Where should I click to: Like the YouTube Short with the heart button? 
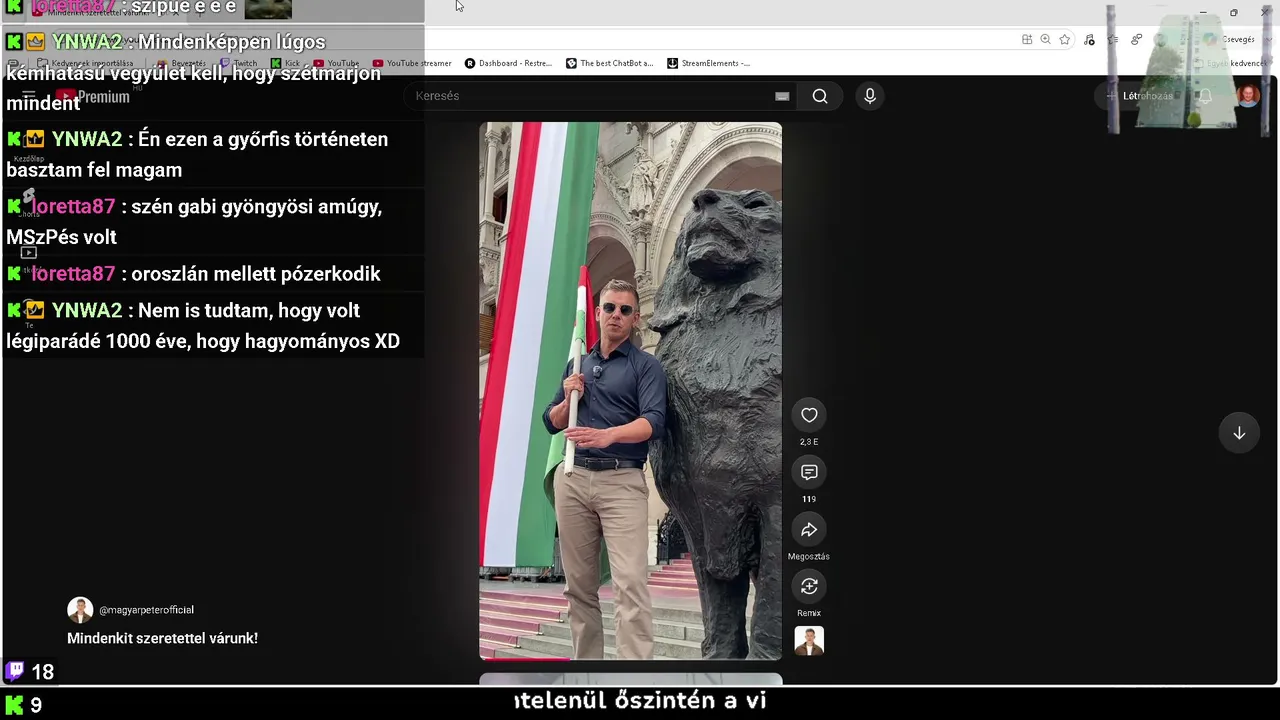click(809, 415)
